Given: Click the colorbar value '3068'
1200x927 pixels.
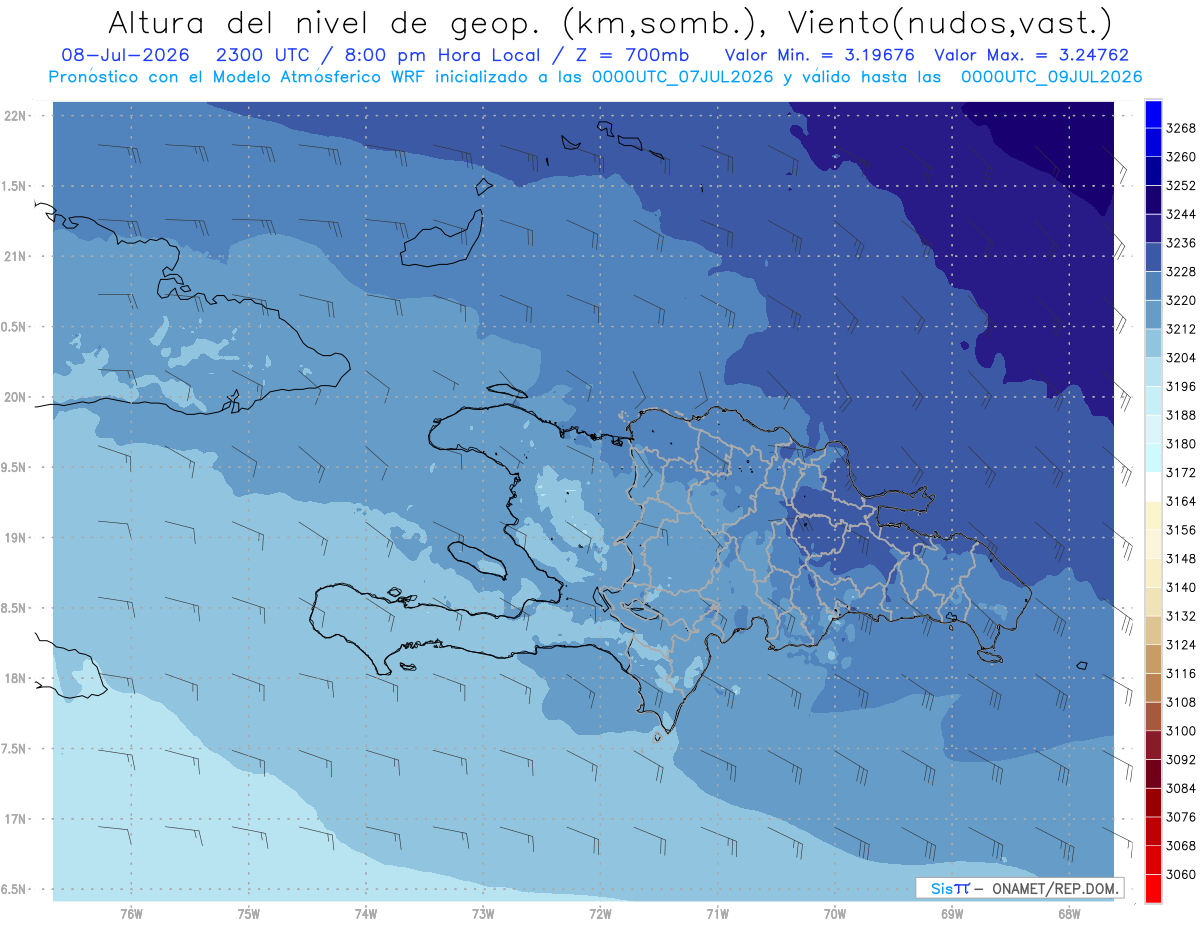Looking at the screenshot, I should point(1181,846).
